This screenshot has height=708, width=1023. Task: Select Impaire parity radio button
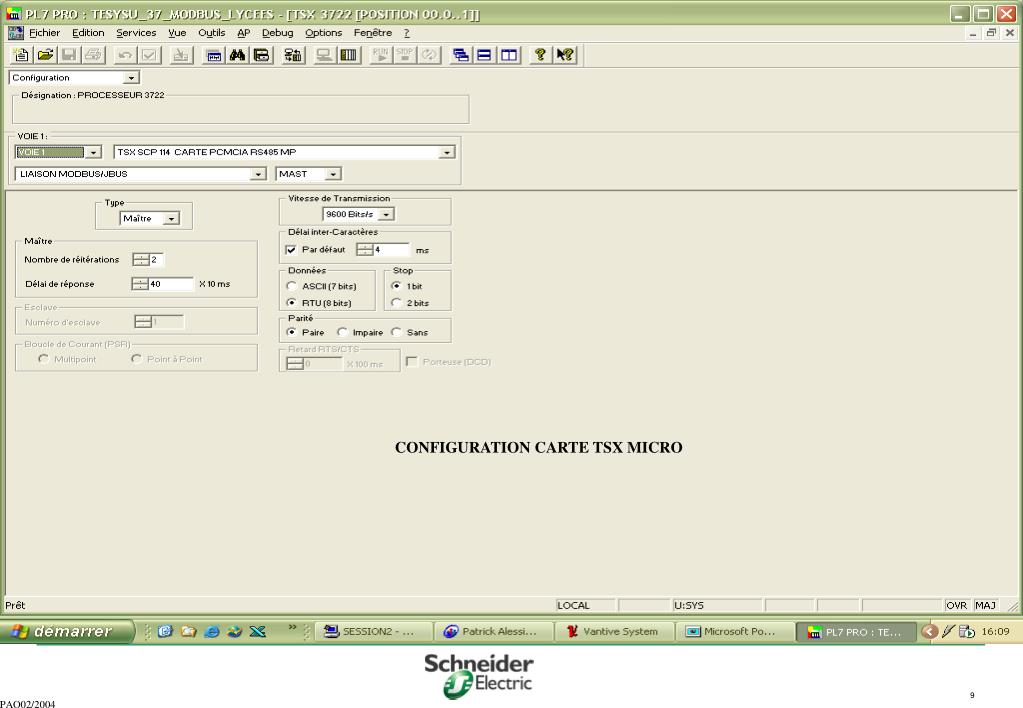(342, 332)
